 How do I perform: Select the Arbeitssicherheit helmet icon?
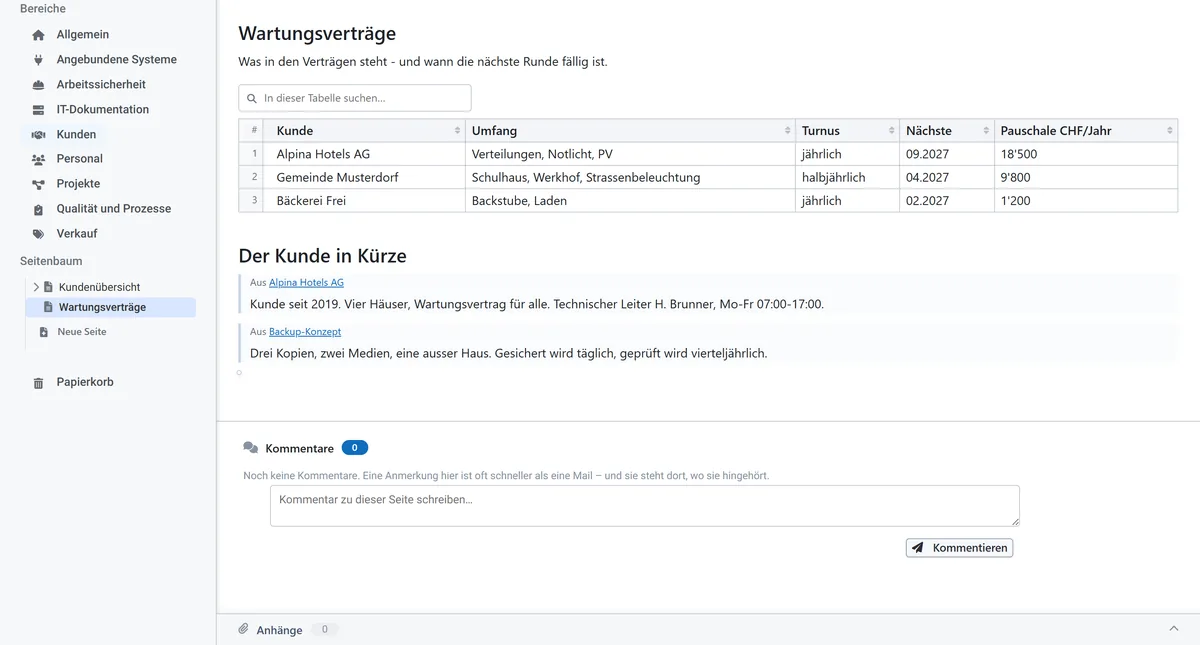38,85
